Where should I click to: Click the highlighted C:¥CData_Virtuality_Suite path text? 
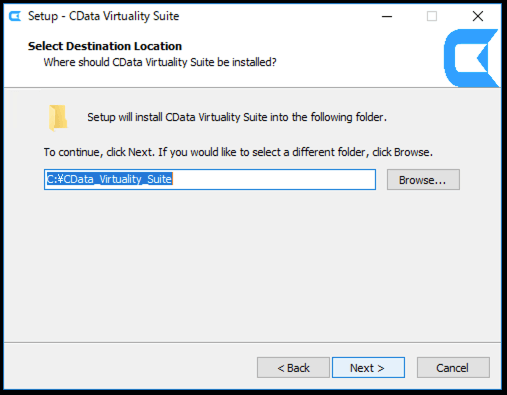pyautogui.click(x=109, y=179)
